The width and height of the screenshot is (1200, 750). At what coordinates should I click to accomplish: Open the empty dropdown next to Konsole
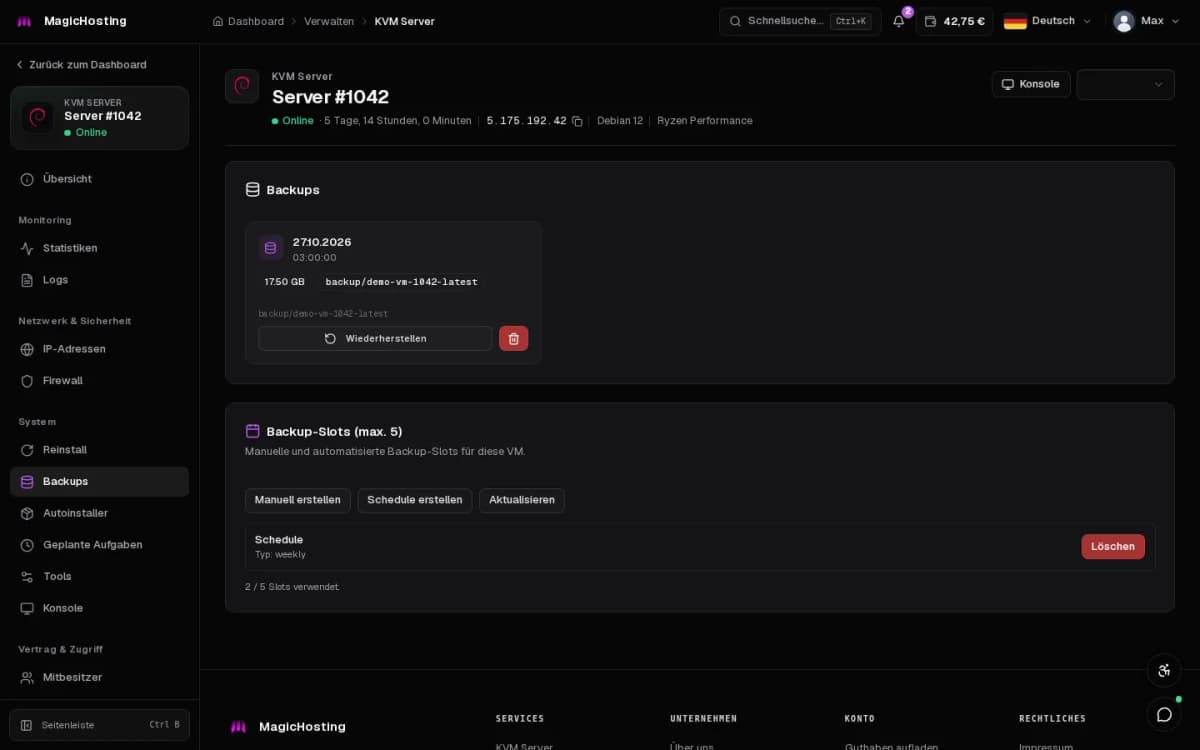coord(1125,84)
